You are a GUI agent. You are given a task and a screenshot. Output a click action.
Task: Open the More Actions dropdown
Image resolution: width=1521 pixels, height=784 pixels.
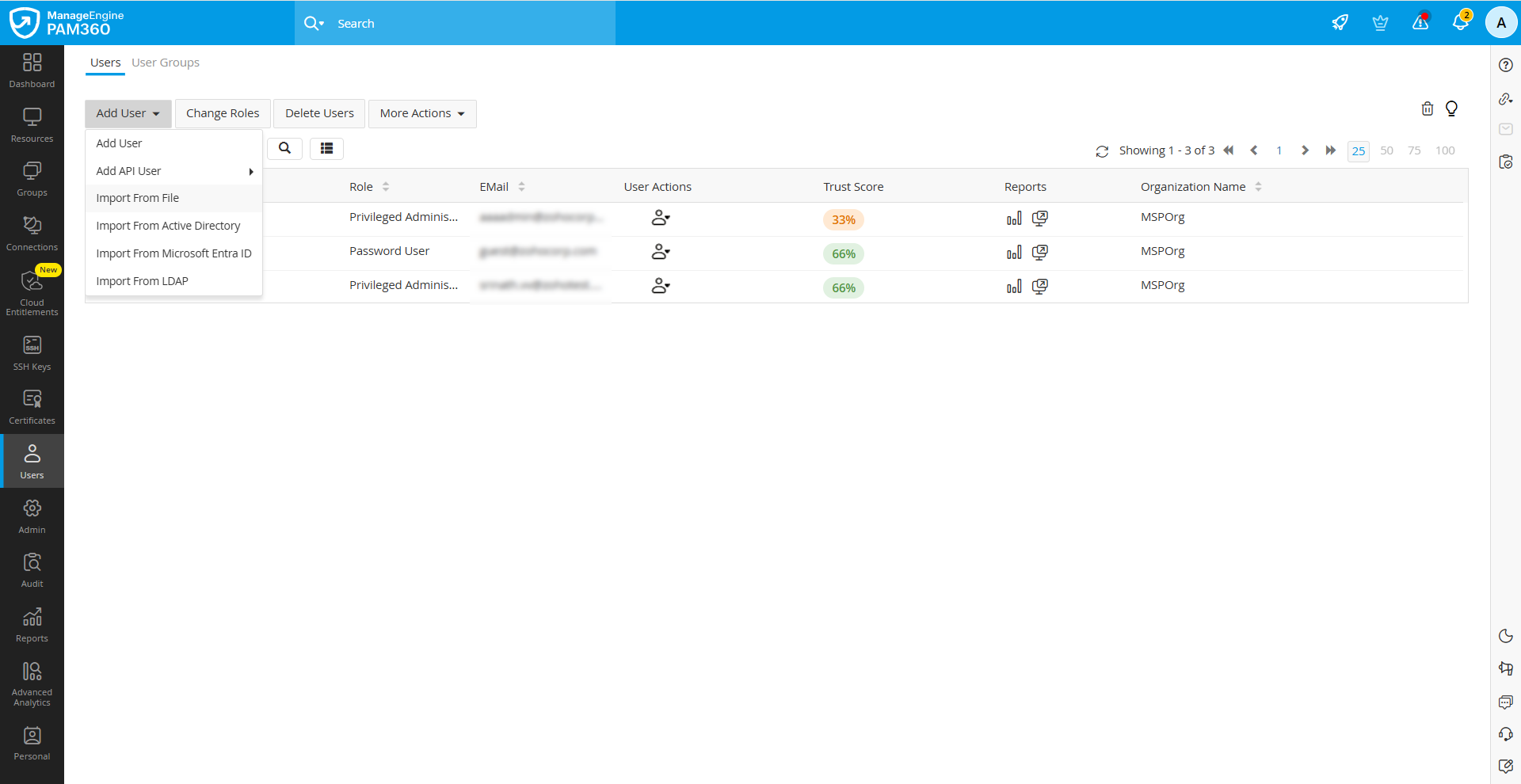pyautogui.click(x=421, y=113)
